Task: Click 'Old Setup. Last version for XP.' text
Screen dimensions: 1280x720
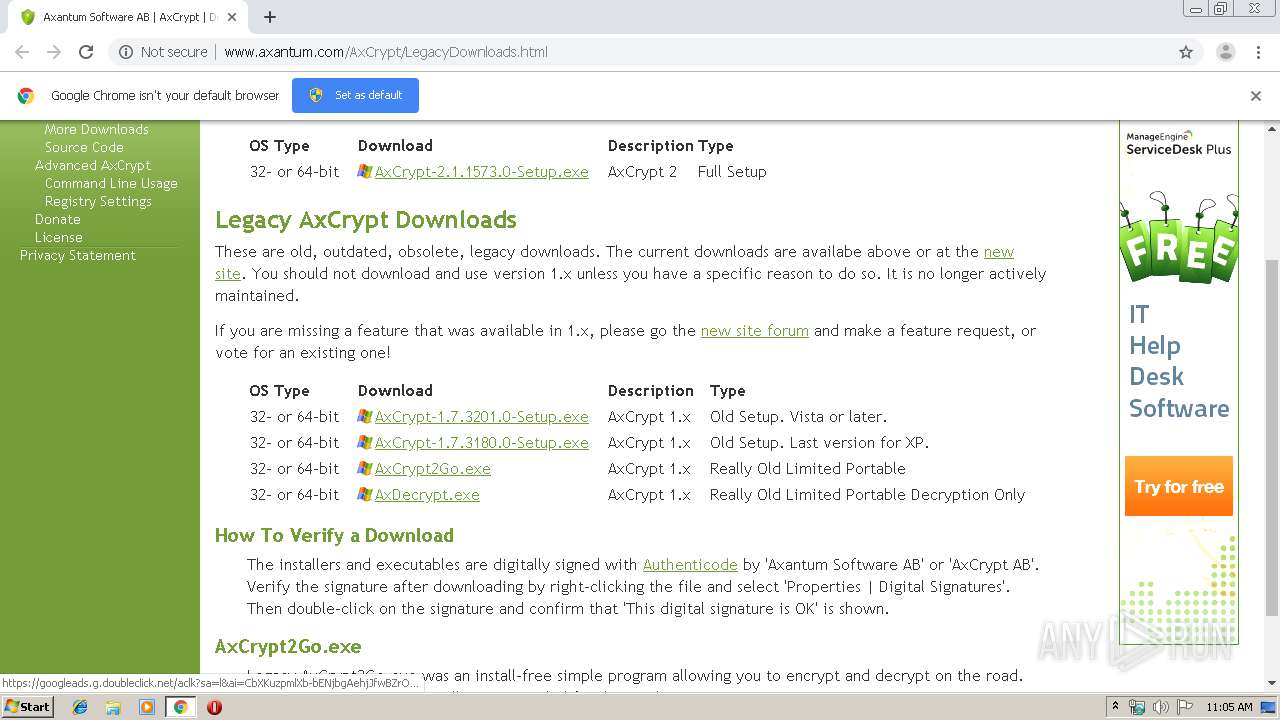Action: pos(819,443)
